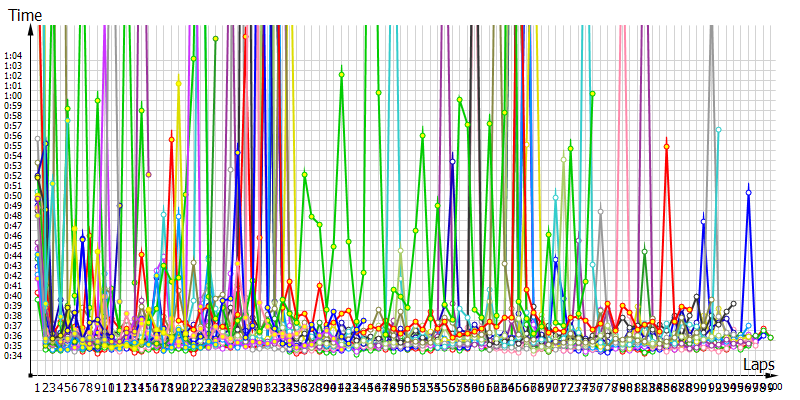
Task: Select the cyan data point near 0:56
Action: tap(718, 130)
